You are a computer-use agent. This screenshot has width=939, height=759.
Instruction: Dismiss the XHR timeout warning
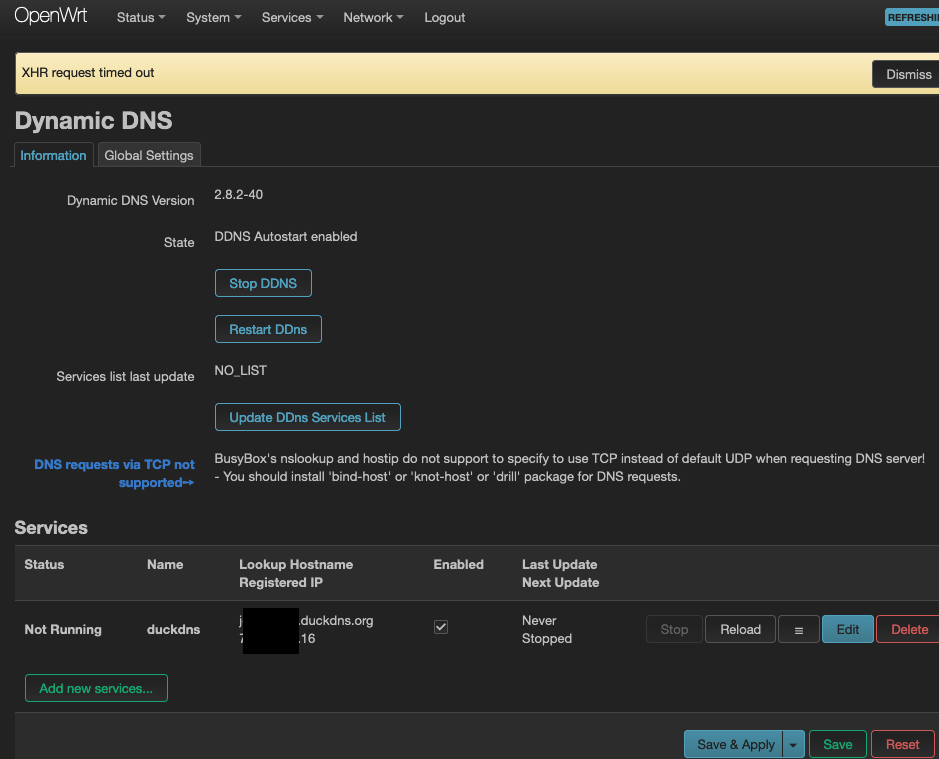(907, 74)
